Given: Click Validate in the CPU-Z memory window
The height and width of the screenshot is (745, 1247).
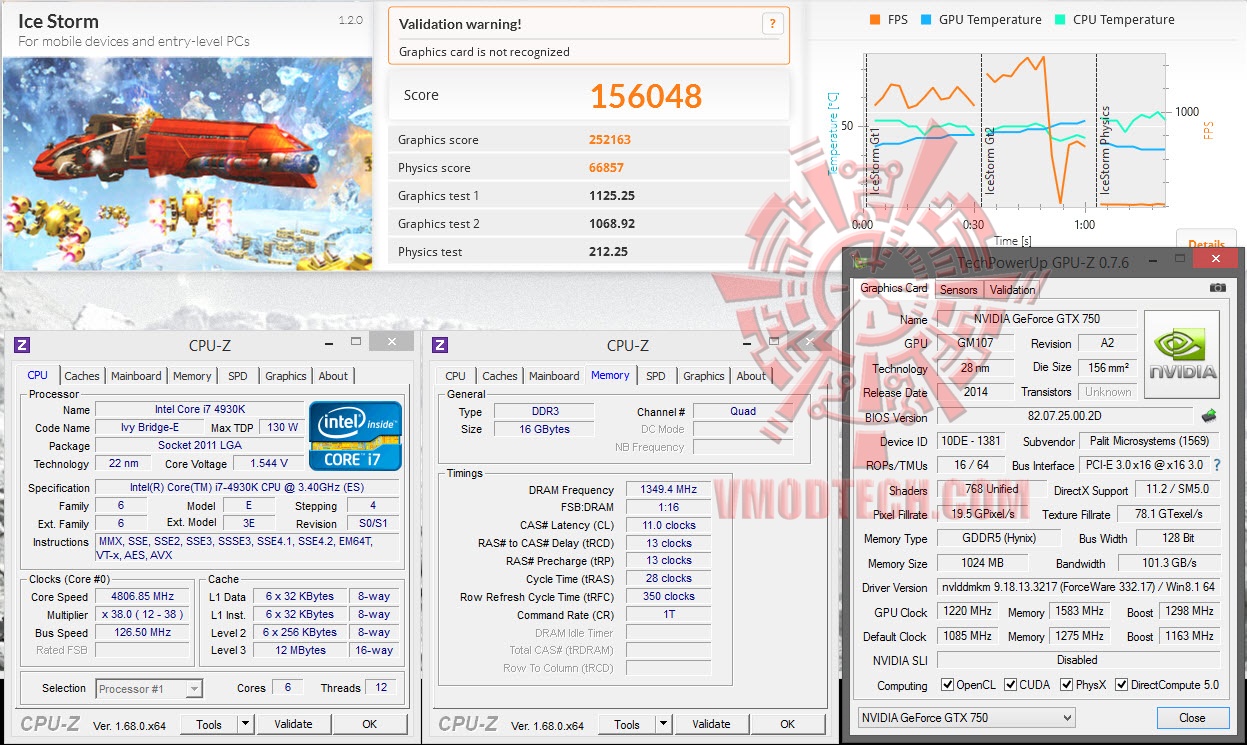Looking at the screenshot, I should click(x=711, y=724).
